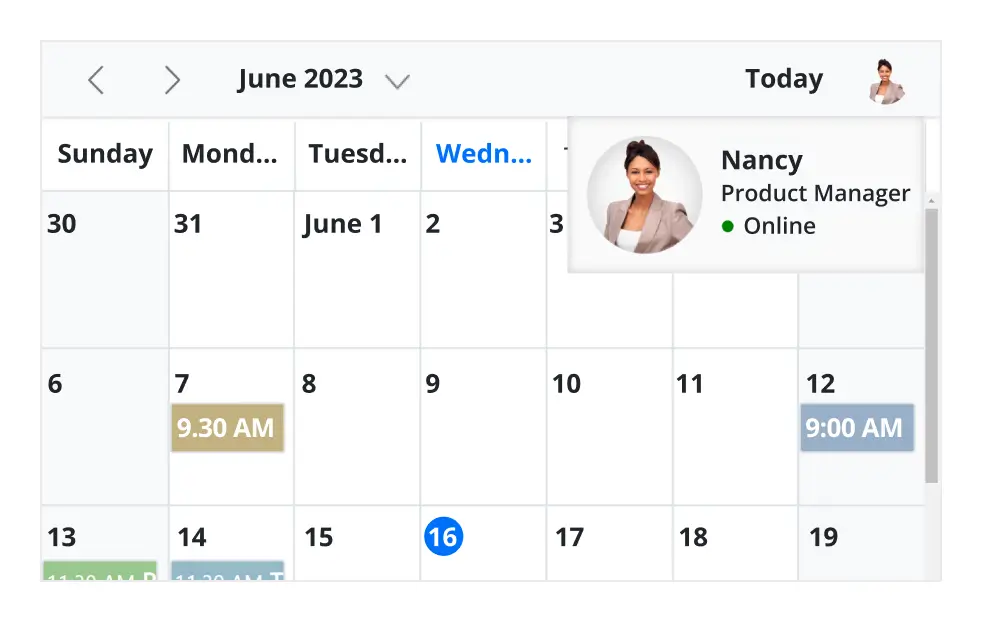Screen dimensions: 982x622
Task: Open the 9:00 AM event on June 12
Action: (857, 427)
